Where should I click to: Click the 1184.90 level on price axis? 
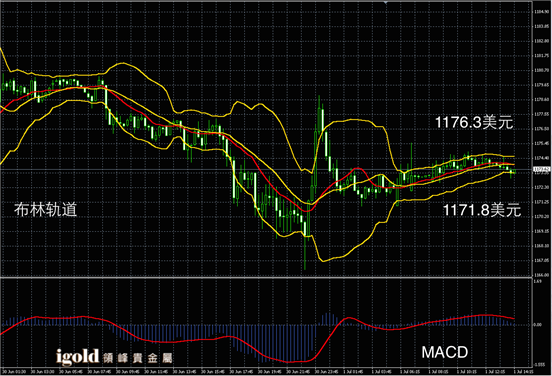[x=540, y=12]
